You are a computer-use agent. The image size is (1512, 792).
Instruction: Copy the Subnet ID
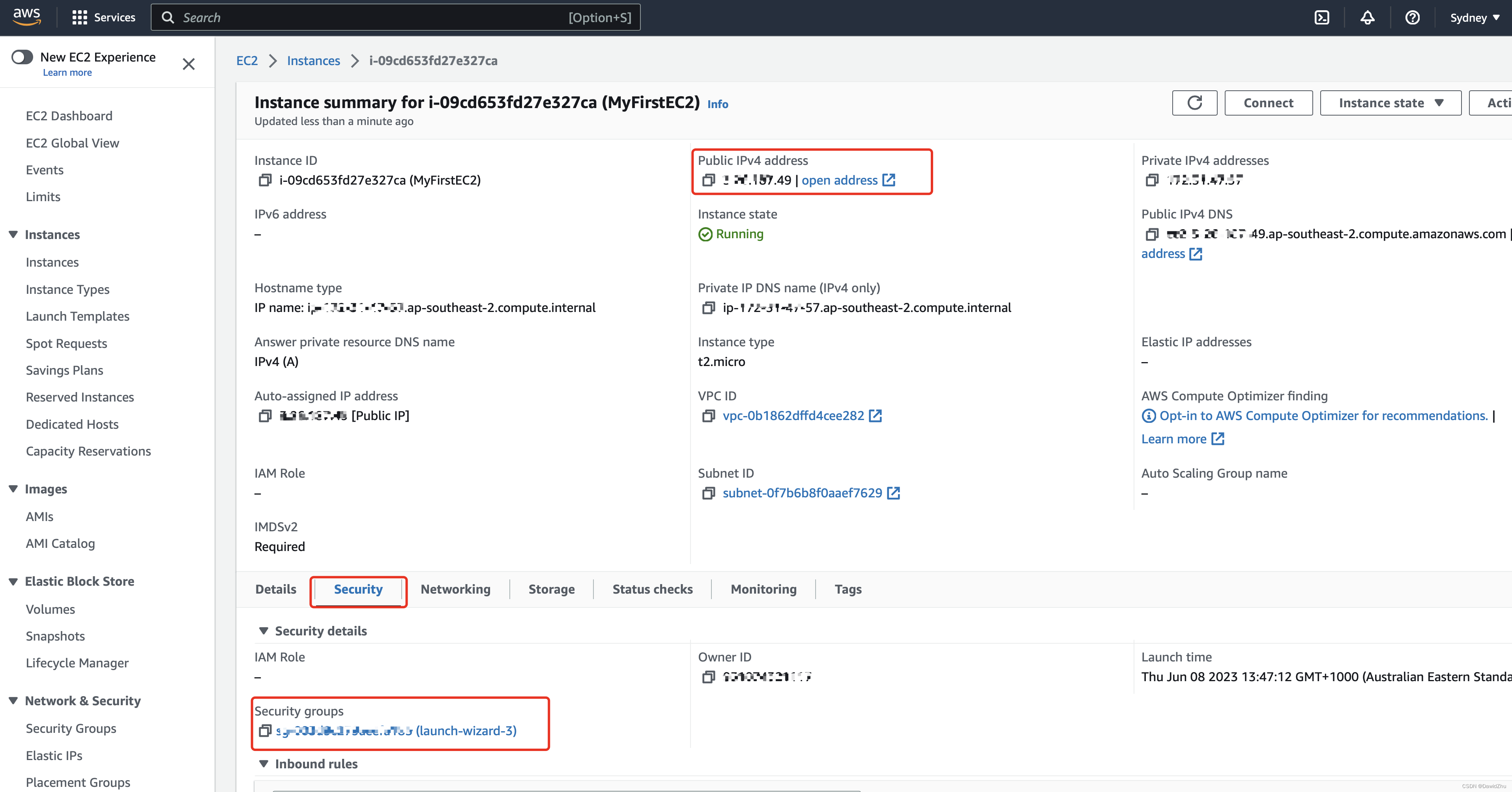[x=709, y=493]
